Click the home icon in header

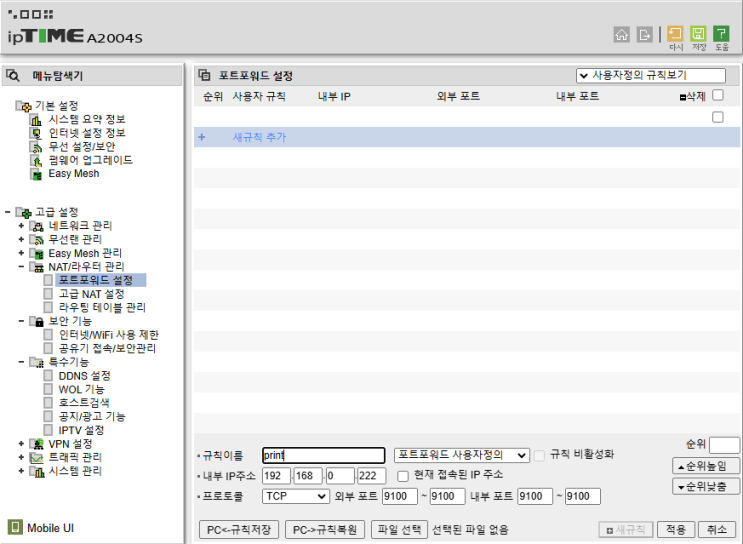click(622, 35)
